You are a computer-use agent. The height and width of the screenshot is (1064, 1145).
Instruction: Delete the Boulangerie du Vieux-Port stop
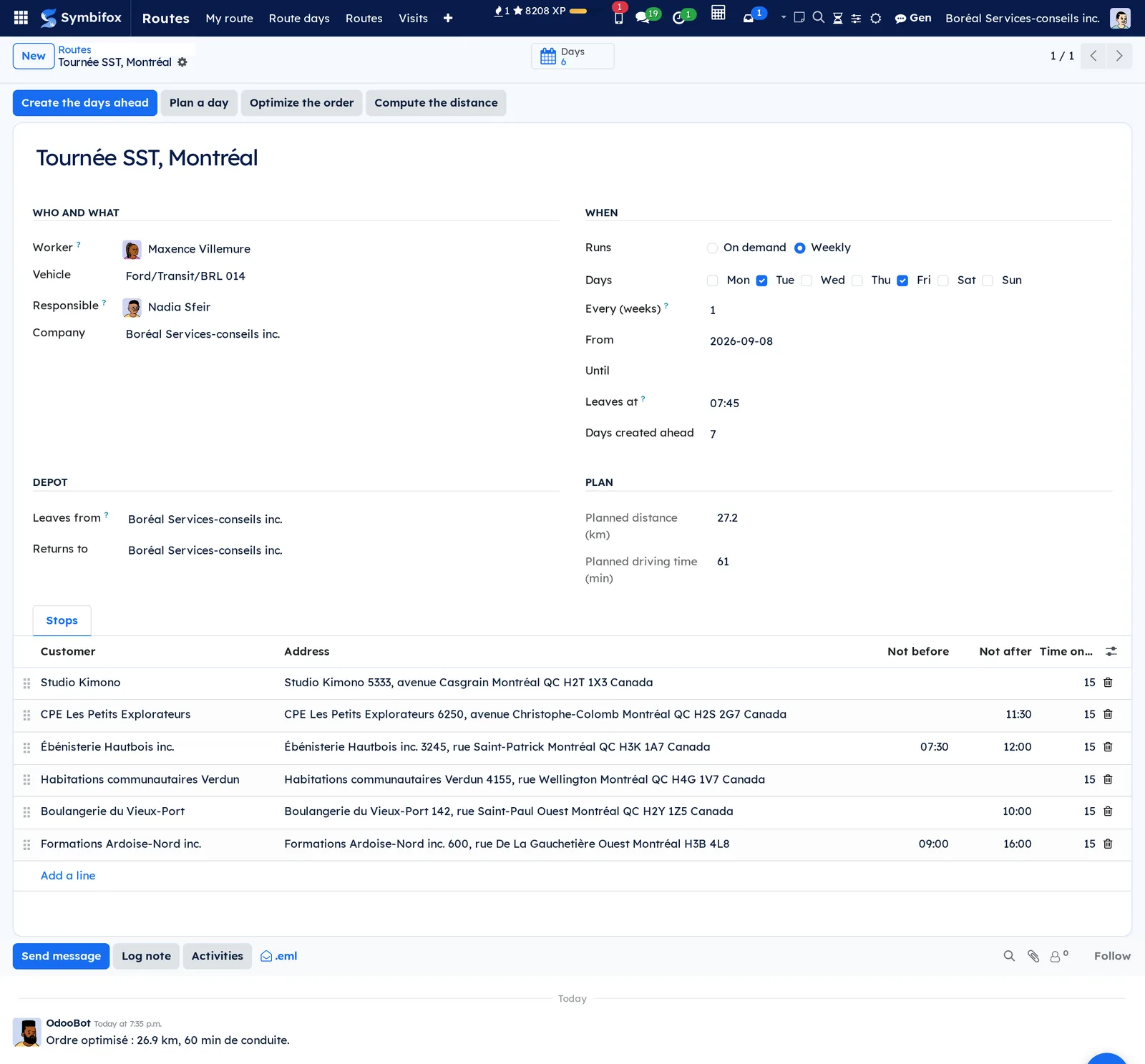[1108, 811]
